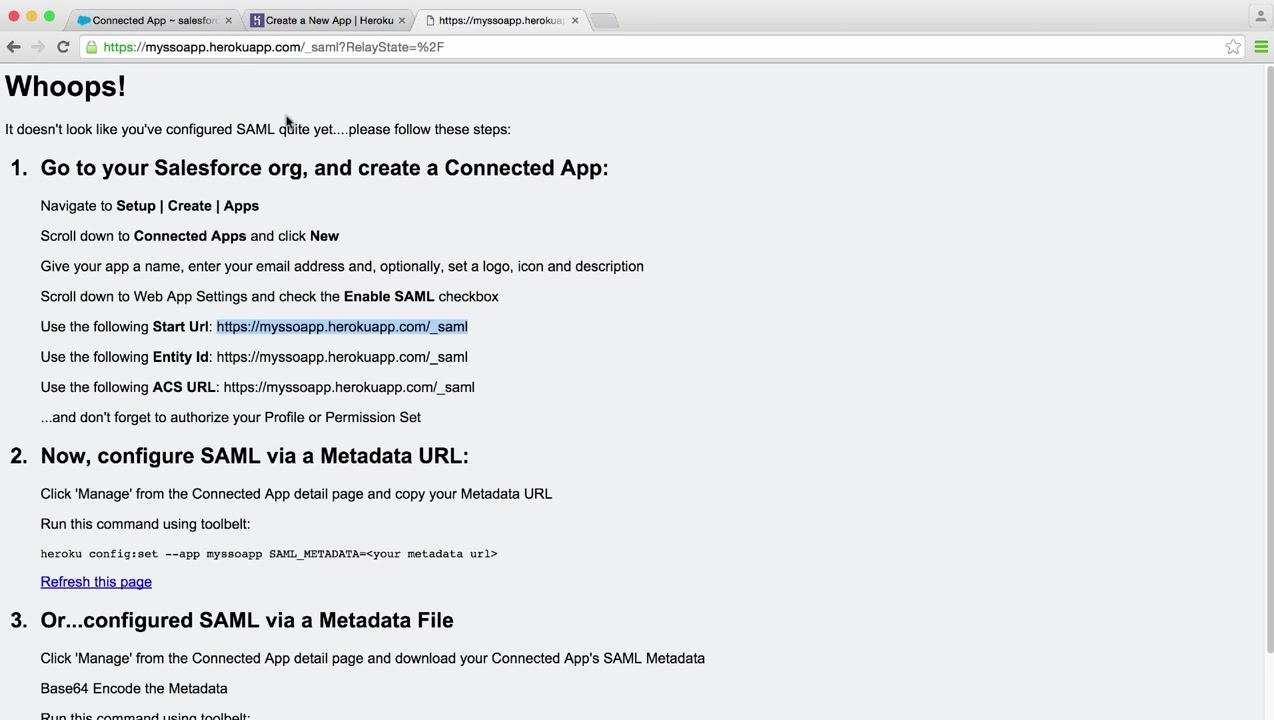The width and height of the screenshot is (1274, 720).
Task: Open the Chrome hamburger menu
Action: point(1261,47)
